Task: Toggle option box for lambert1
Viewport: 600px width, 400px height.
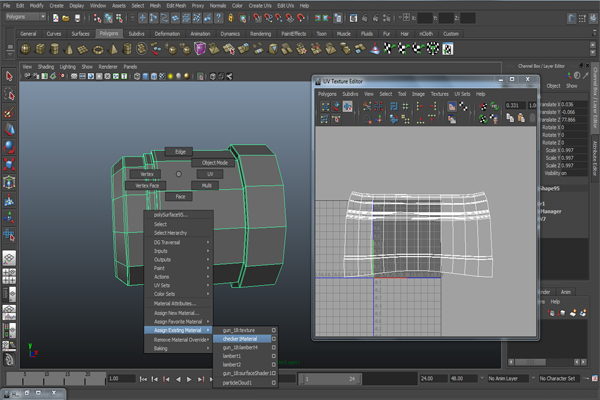Action: 274,356
